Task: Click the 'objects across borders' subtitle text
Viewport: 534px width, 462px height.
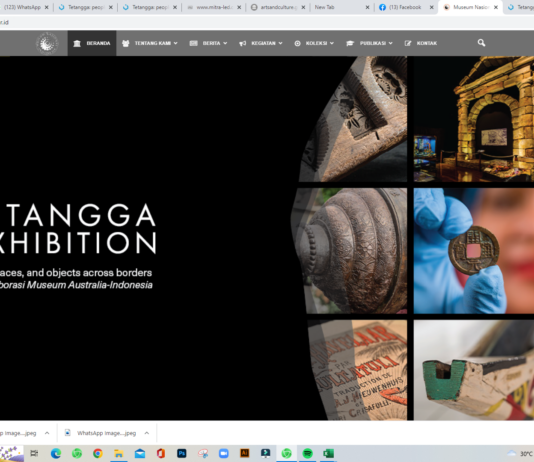Action: coord(99,273)
